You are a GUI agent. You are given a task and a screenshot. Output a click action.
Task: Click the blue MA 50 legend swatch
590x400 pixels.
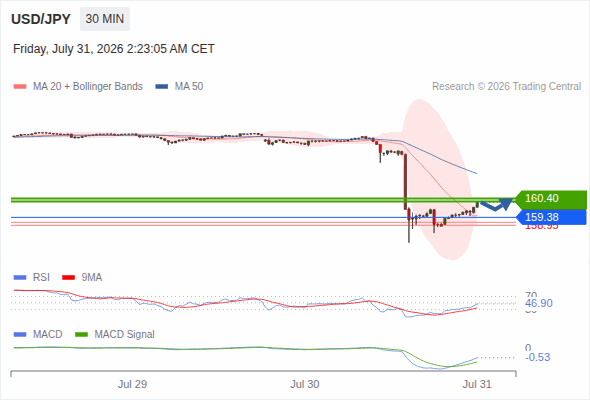coord(162,87)
